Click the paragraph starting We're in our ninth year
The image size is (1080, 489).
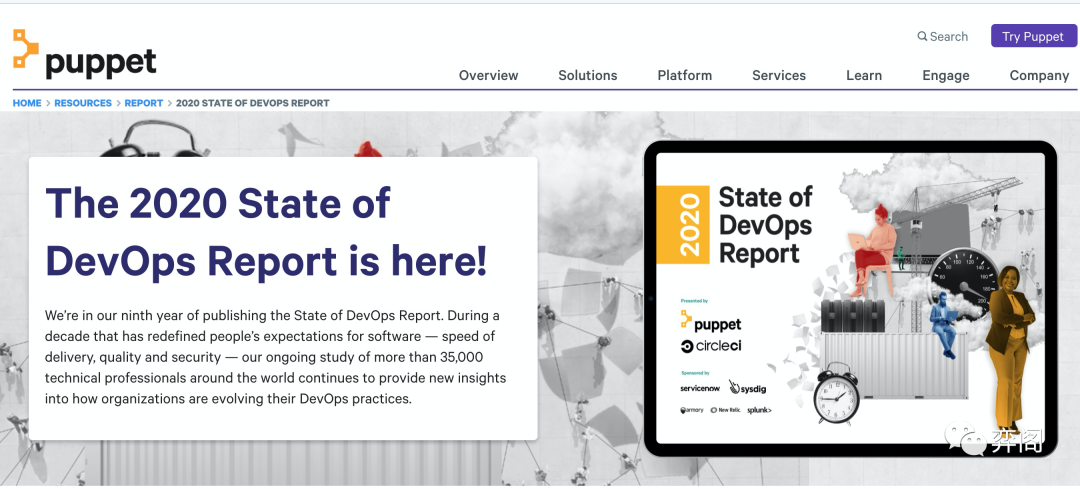[x=276, y=357]
